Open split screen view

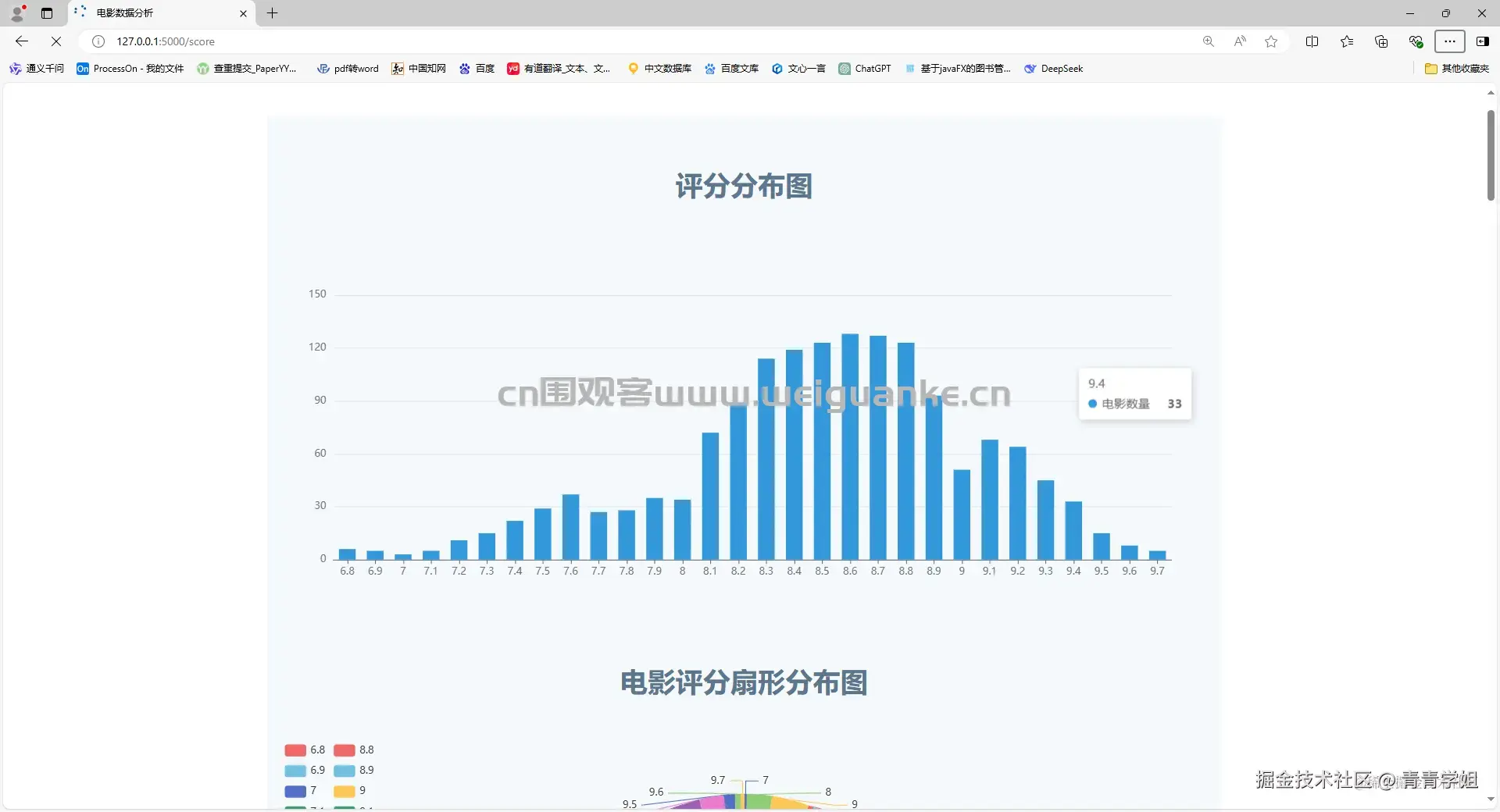coord(1312,41)
